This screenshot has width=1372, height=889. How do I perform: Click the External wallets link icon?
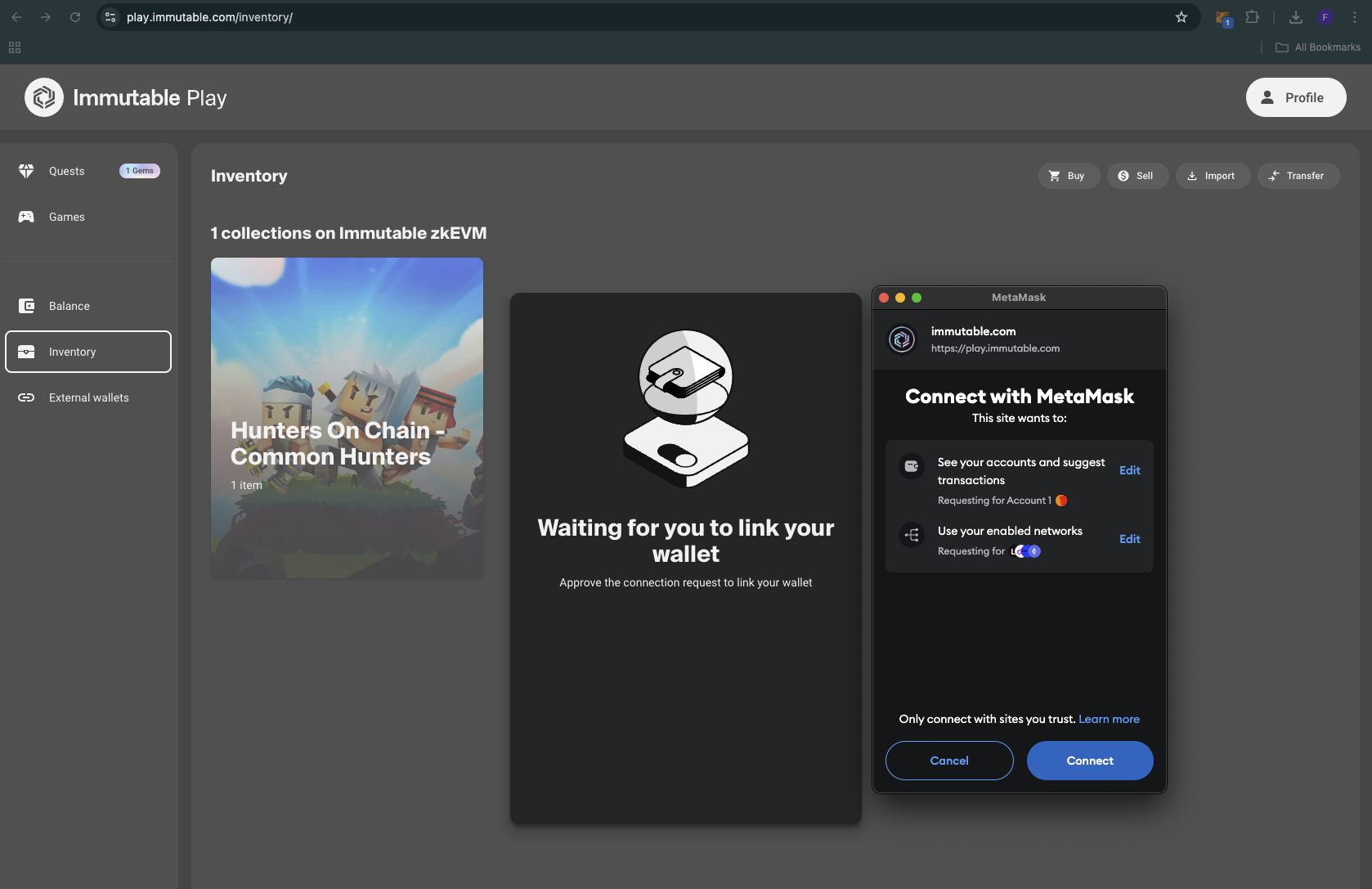click(26, 397)
